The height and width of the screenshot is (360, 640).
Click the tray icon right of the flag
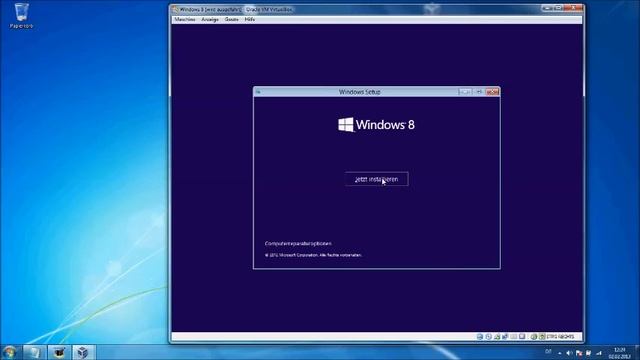[588, 353]
